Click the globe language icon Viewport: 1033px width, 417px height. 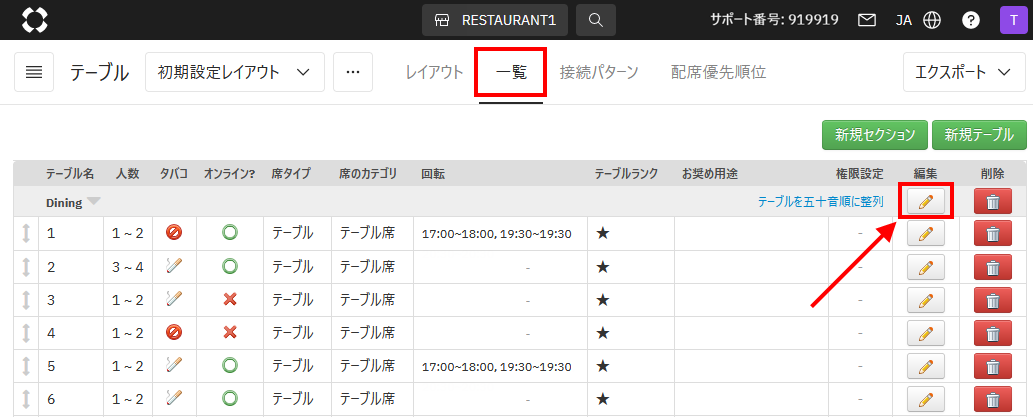click(x=932, y=20)
